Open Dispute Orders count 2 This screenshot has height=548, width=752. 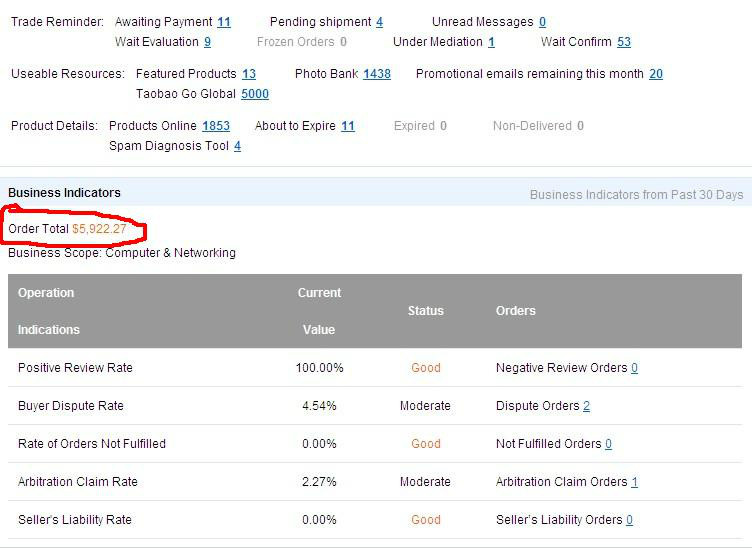[x=586, y=406]
